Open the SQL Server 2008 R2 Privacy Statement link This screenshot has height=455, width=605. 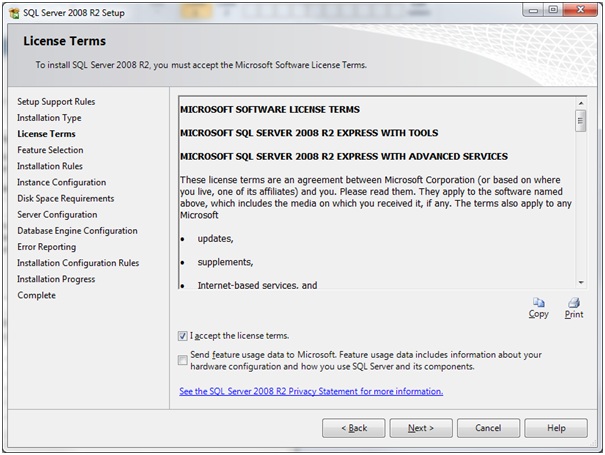(311, 391)
